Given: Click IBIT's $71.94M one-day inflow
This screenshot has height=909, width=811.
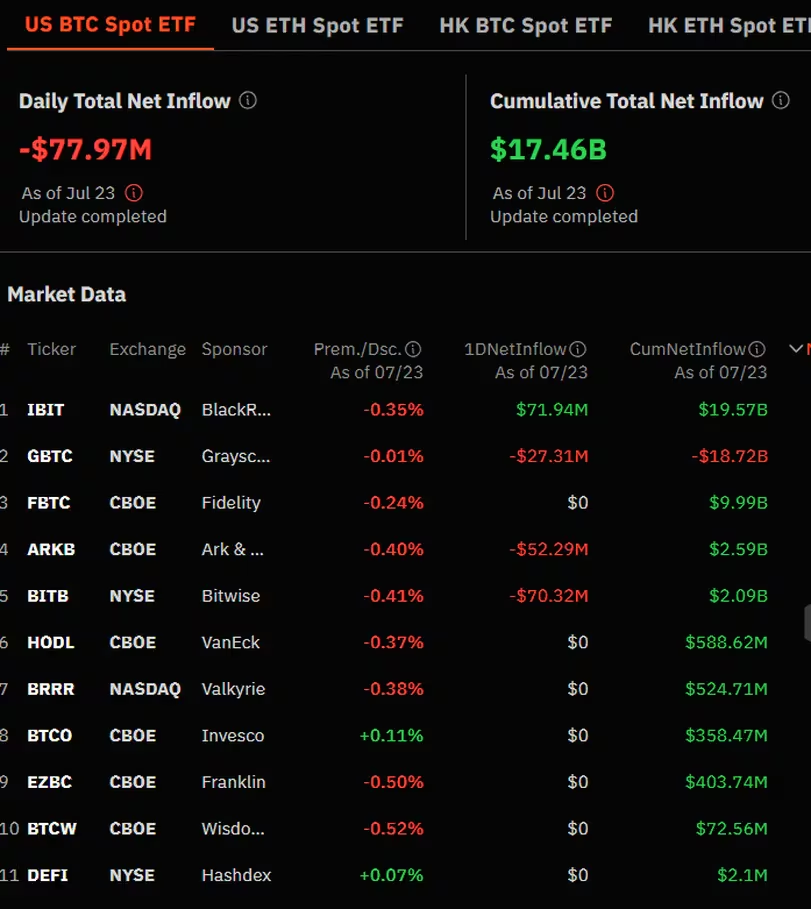Looking at the screenshot, I should 552,410.
